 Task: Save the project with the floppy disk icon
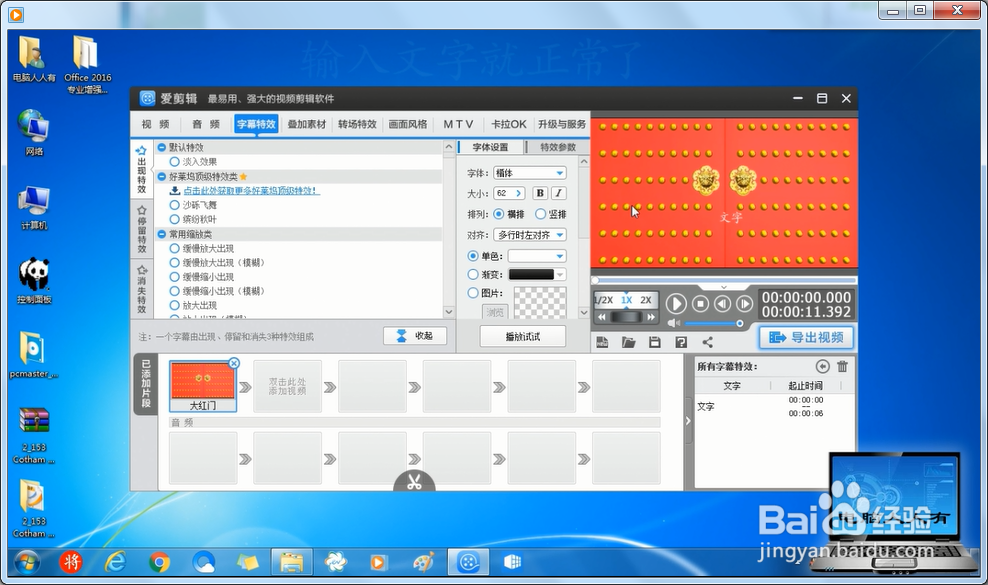pyautogui.click(x=655, y=342)
